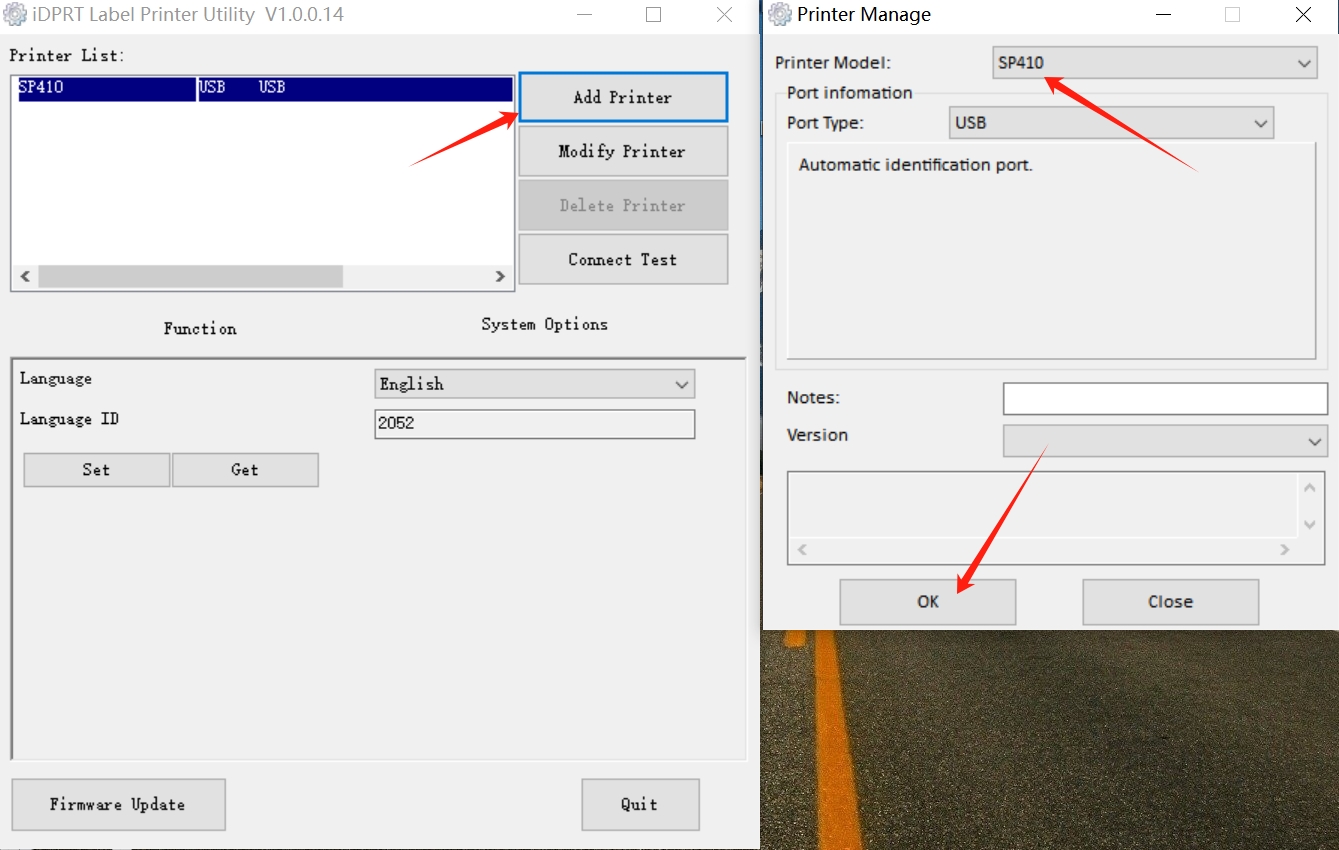Open the Function tab
The image size is (1339, 850).
click(200, 328)
